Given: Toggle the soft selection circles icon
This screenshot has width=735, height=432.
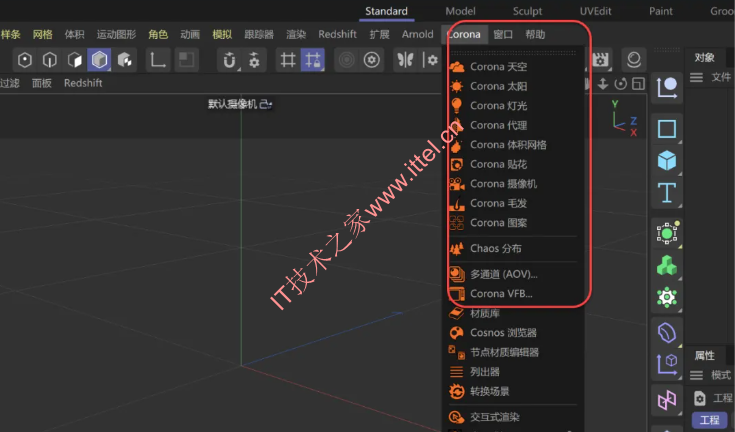Looking at the screenshot, I should click(347, 60).
